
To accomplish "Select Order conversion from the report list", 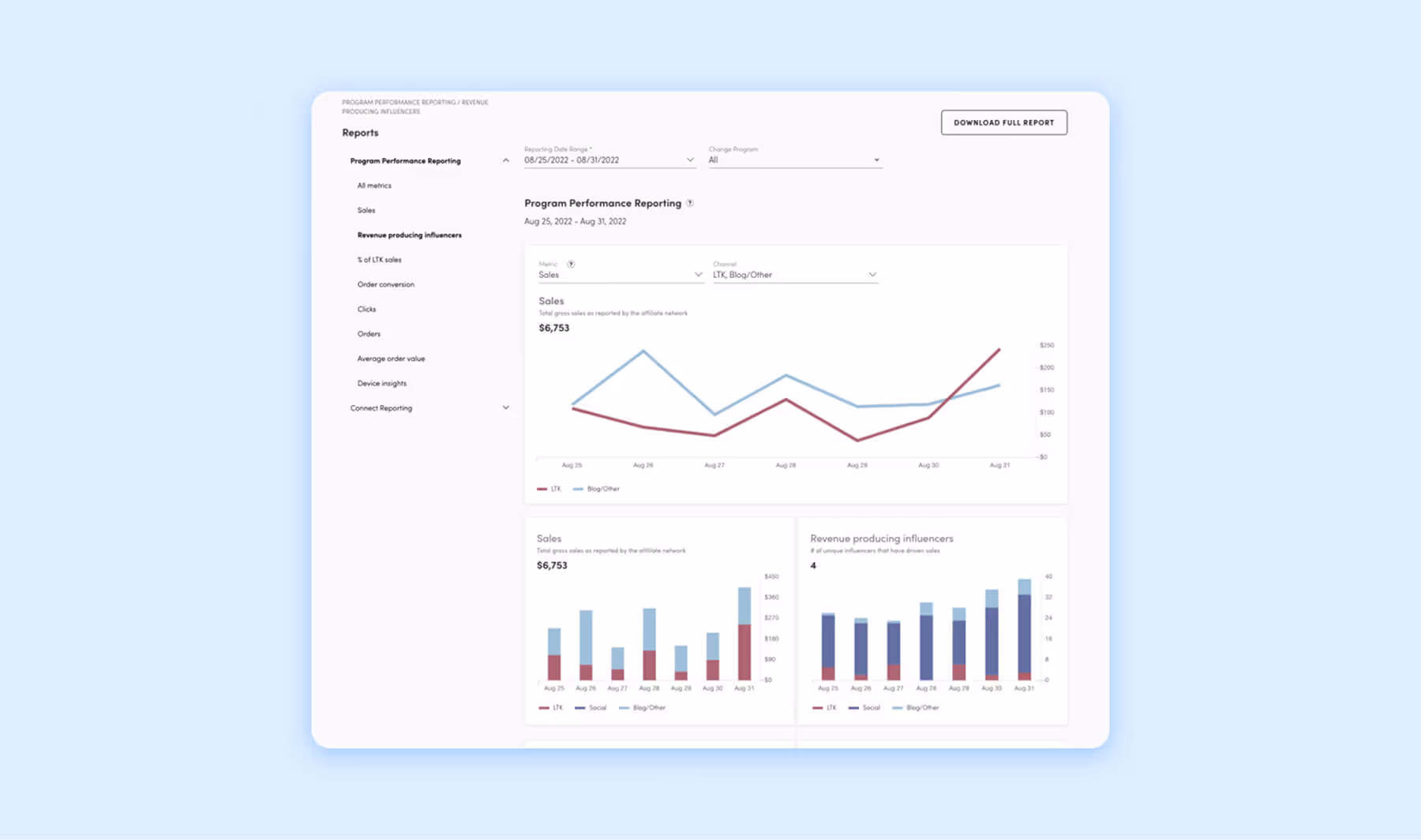I will 386,284.
